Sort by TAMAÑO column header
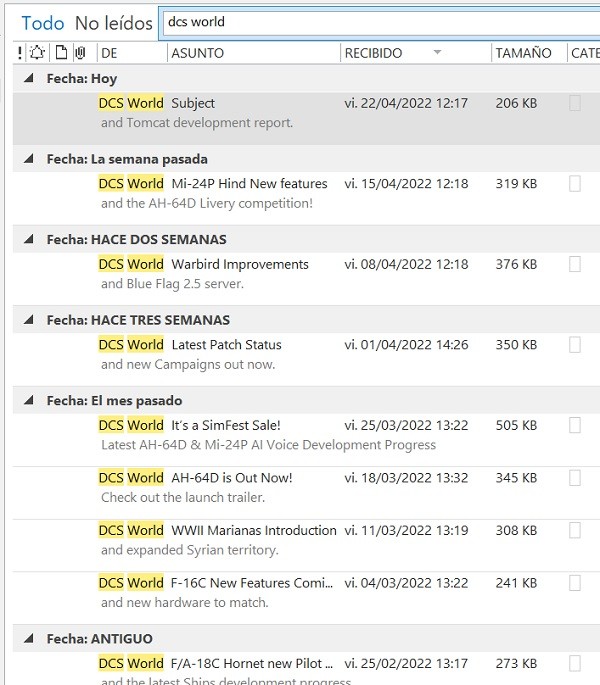Screen dimensions: 600x685 [x=523, y=53]
